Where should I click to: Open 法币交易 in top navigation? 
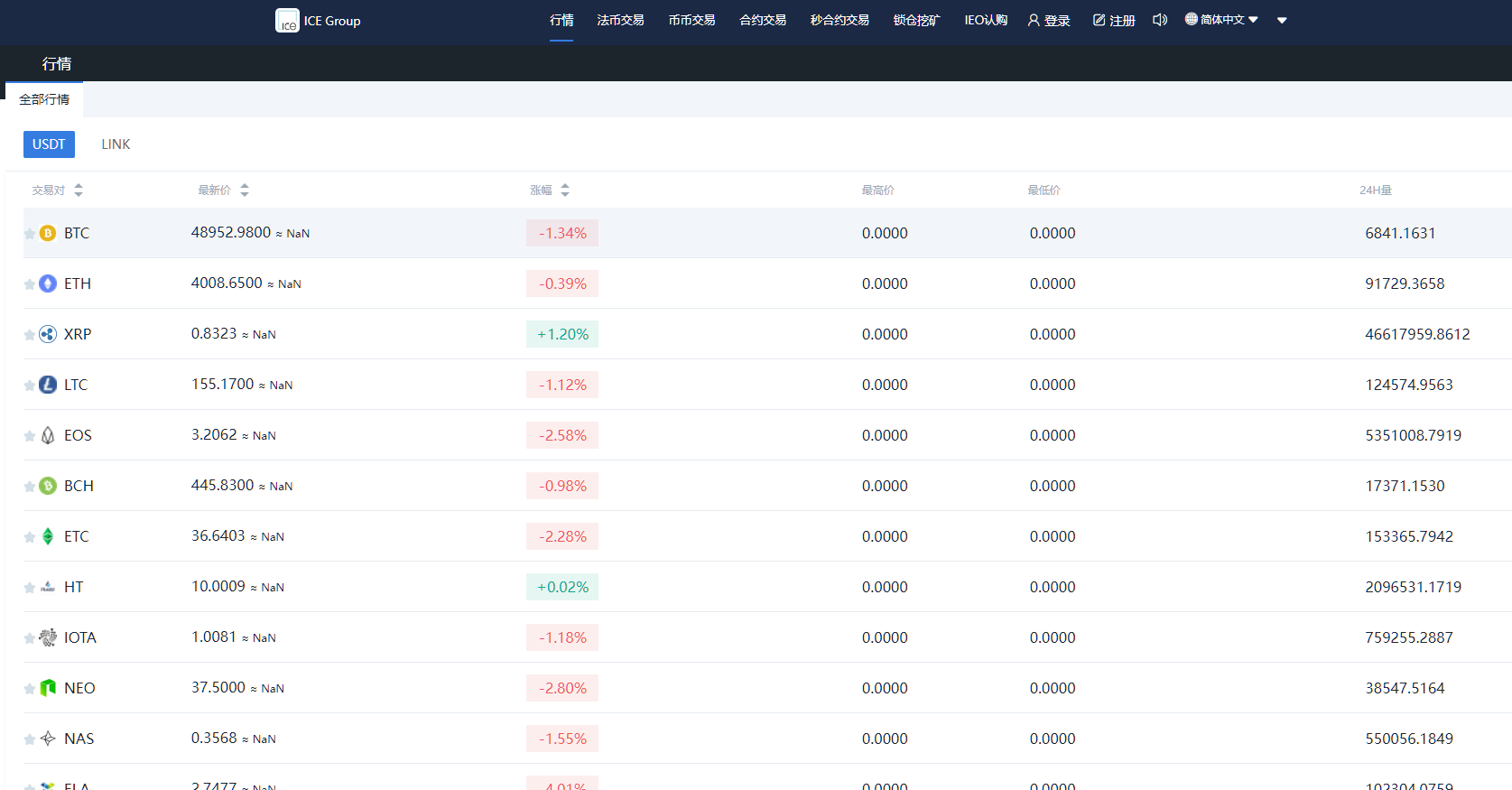(620, 20)
